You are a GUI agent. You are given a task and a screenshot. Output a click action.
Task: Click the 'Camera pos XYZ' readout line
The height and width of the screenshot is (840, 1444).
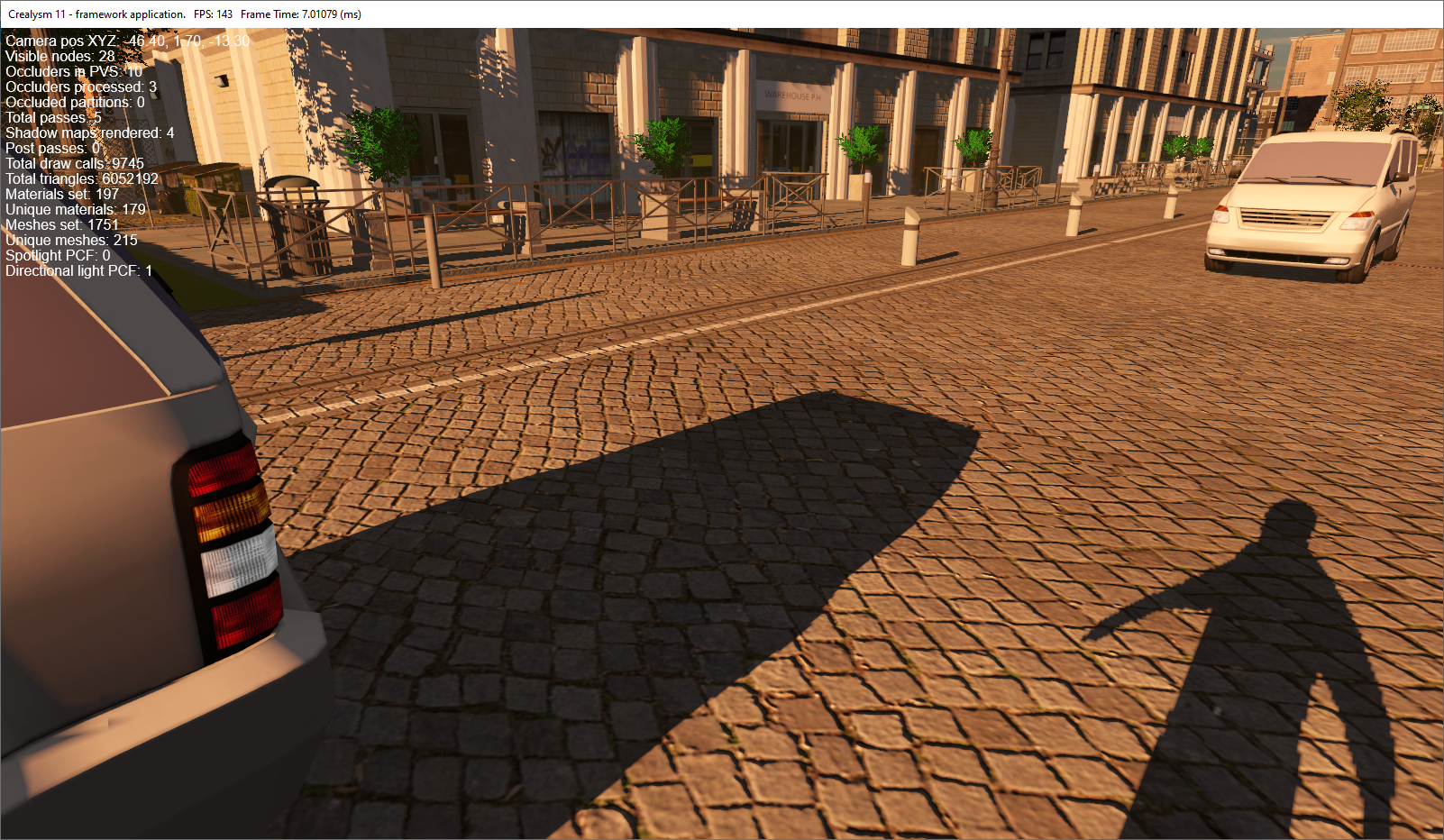coord(127,41)
